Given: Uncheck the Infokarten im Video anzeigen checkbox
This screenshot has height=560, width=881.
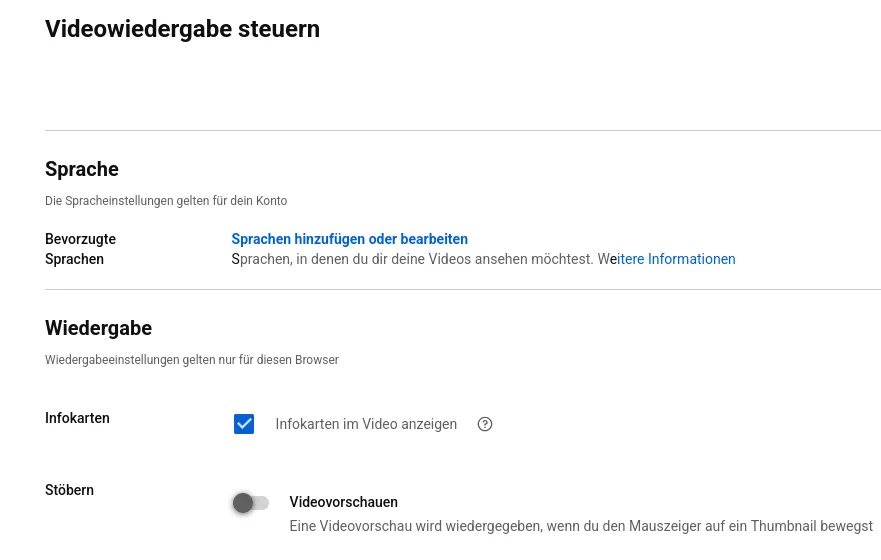Looking at the screenshot, I should (x=244, y=424).
